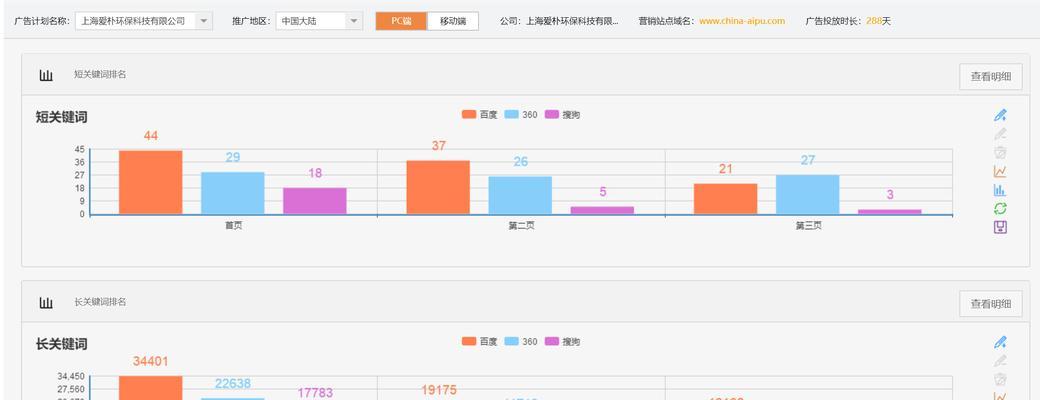The image size is (1040, 400).
Task: Click the 22638 value label
Action: [x=233, y=383]
